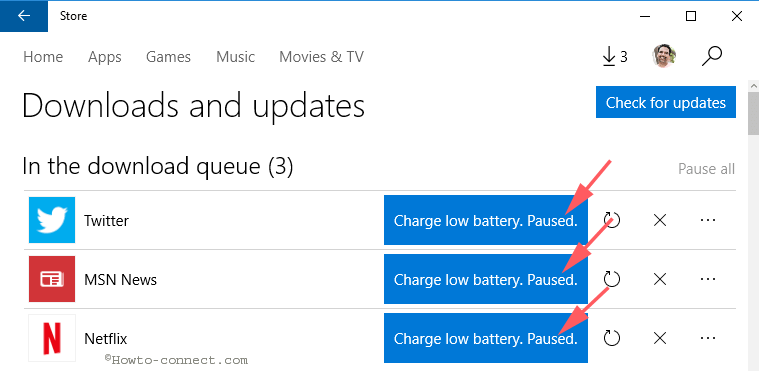
Task: Restart the MSN News download
Action: coord(612,279)
